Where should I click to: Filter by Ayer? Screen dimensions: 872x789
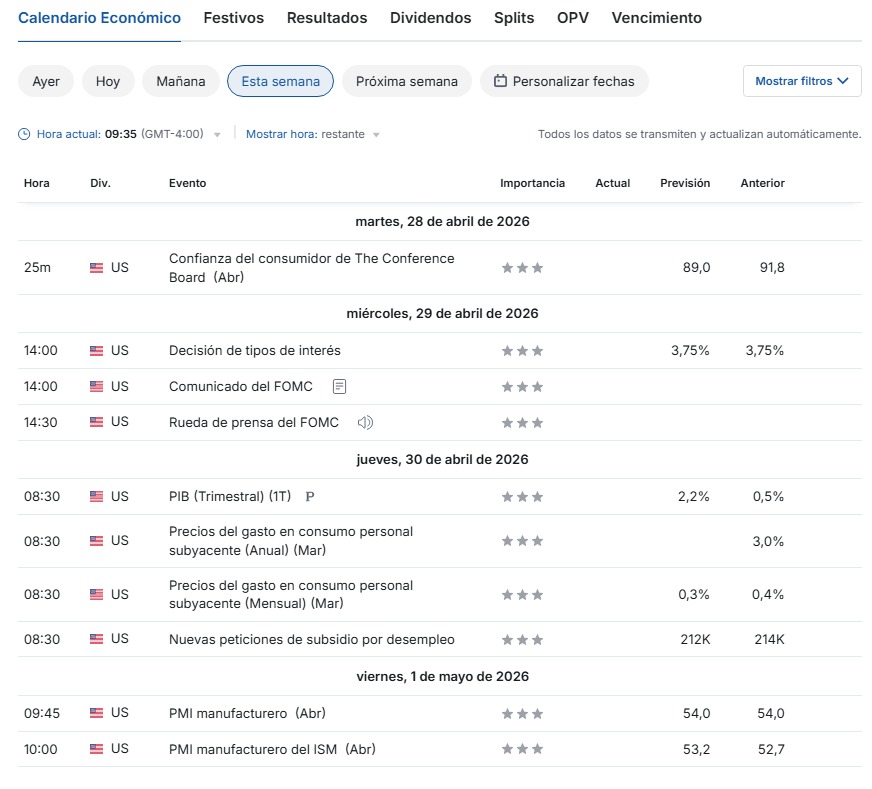(46, 81)
